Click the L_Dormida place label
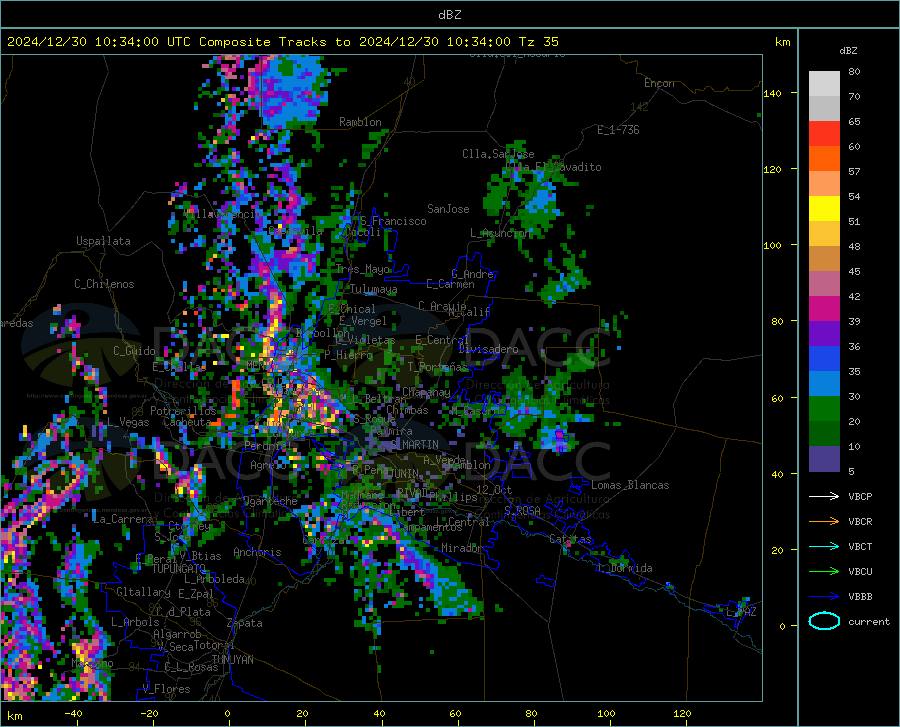The height and width of the screenshot is (727, 900). pos(624,568)
